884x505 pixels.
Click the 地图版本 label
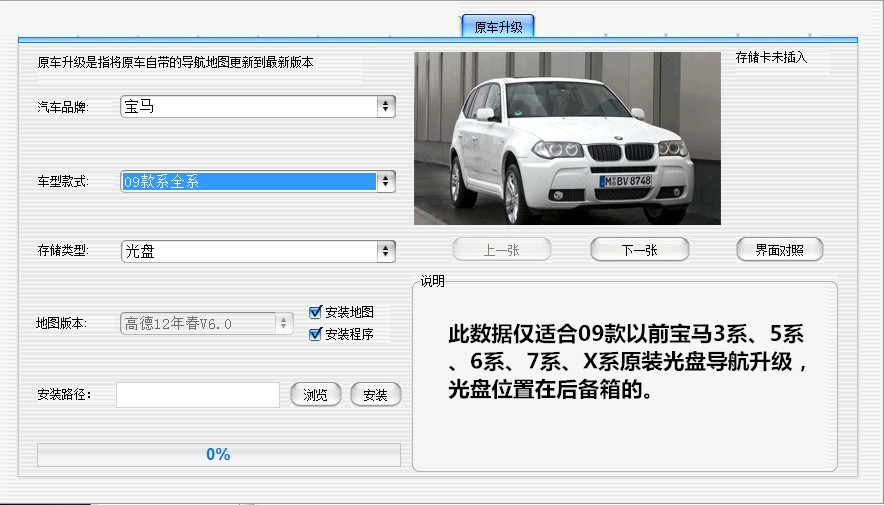pos(61,324)
